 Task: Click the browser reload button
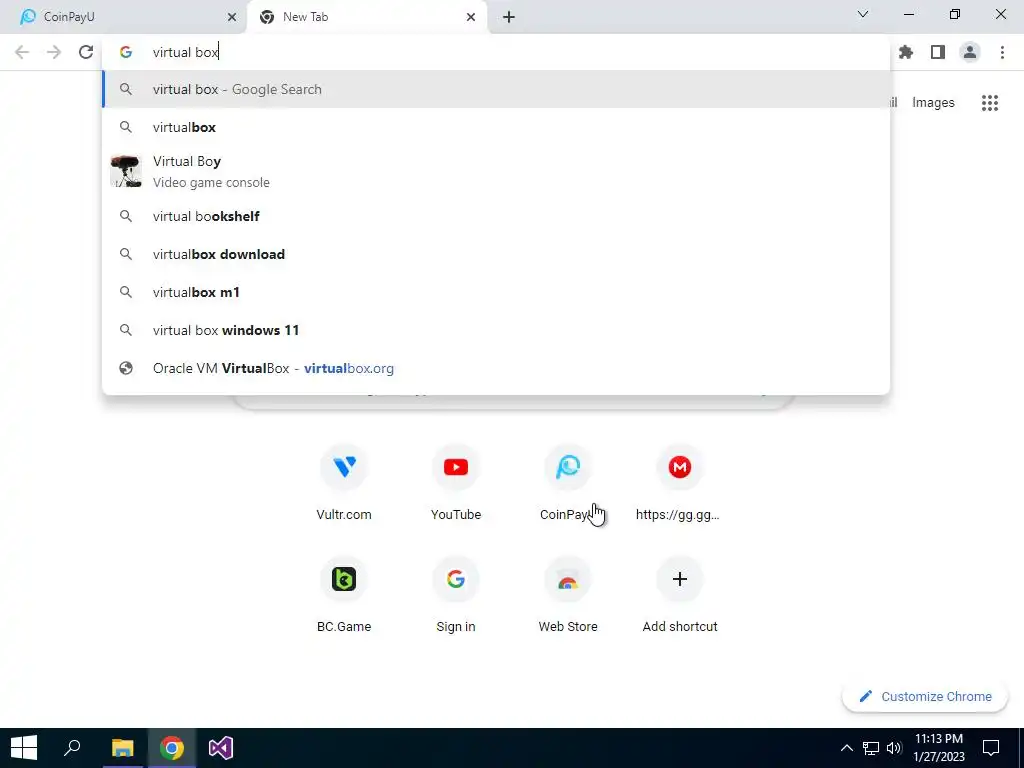86,52
